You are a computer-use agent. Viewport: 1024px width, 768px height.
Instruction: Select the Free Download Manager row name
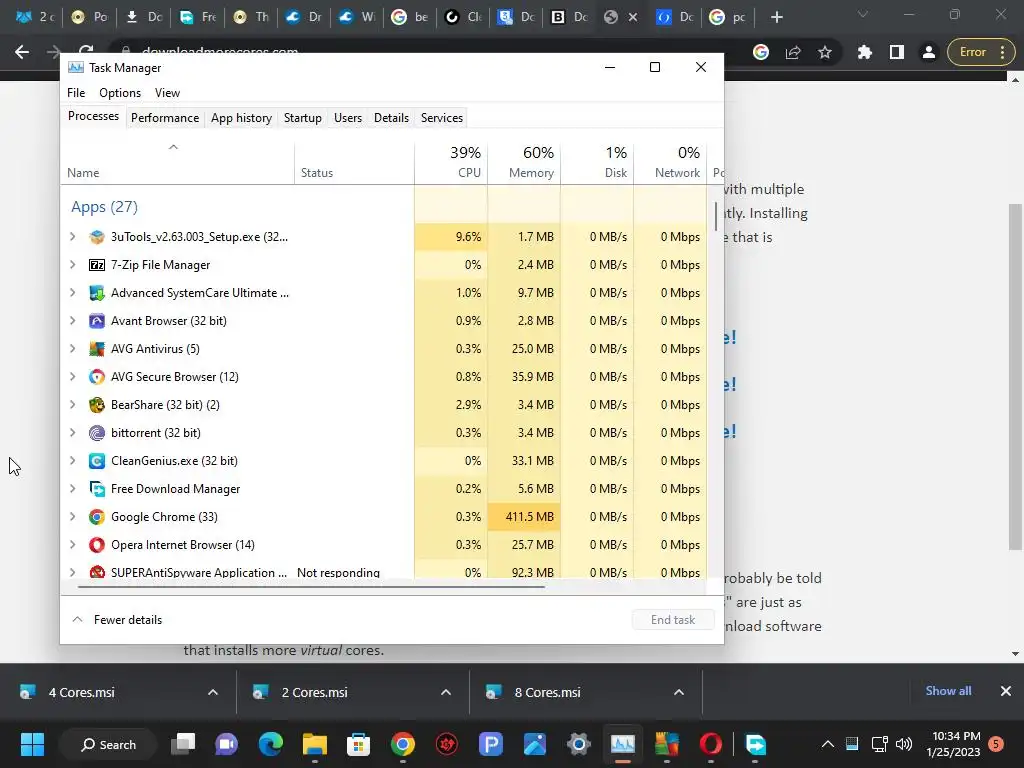tap(175, 489)
